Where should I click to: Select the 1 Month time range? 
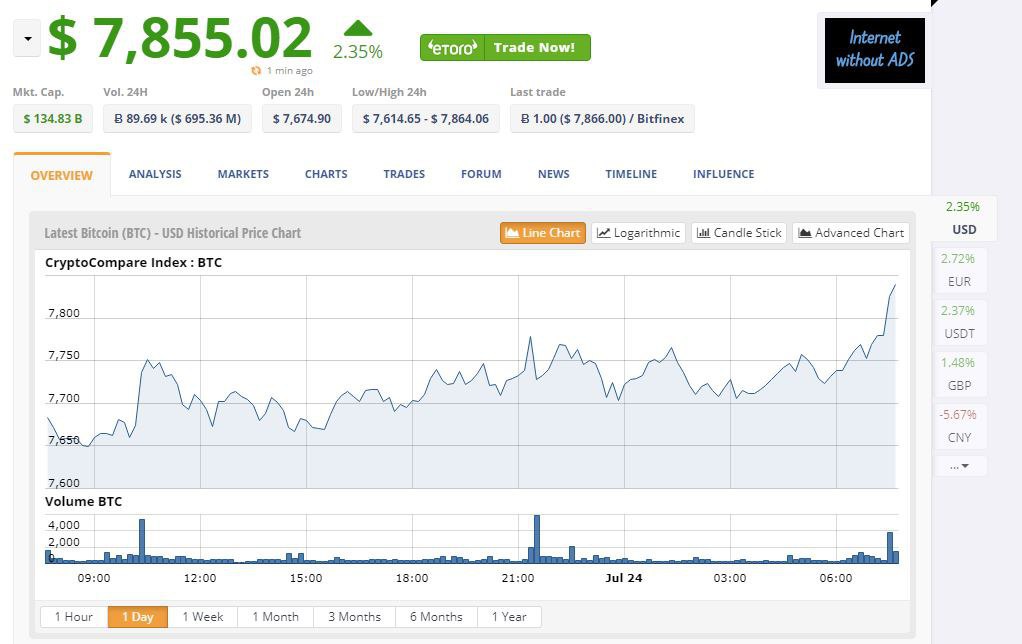coord(276,617)
